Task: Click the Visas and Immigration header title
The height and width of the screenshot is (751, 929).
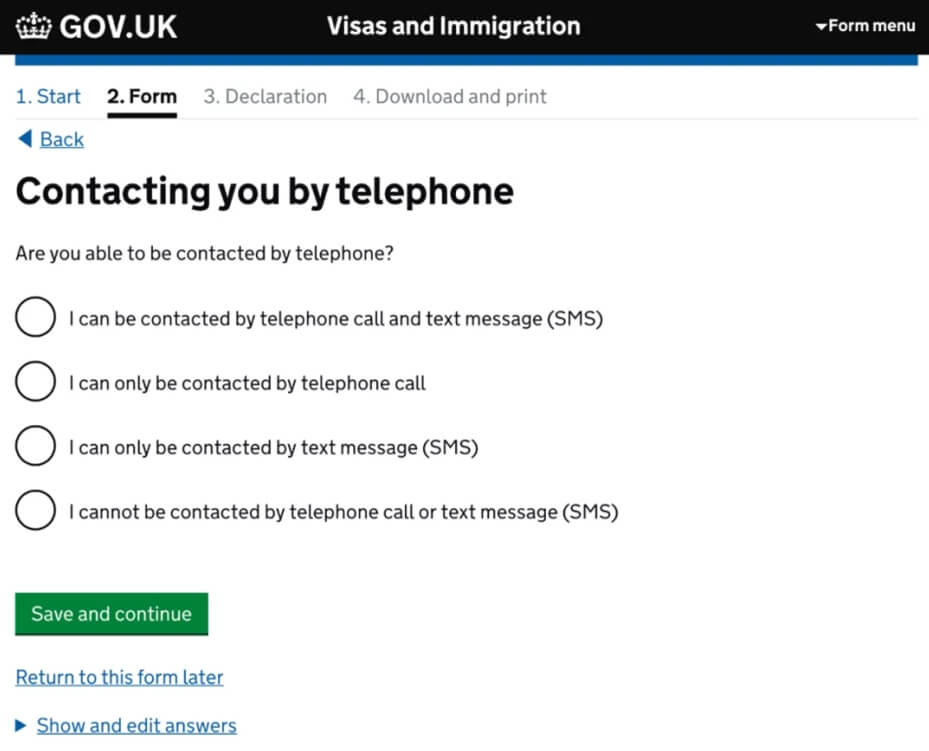Action: click(453, 26)
